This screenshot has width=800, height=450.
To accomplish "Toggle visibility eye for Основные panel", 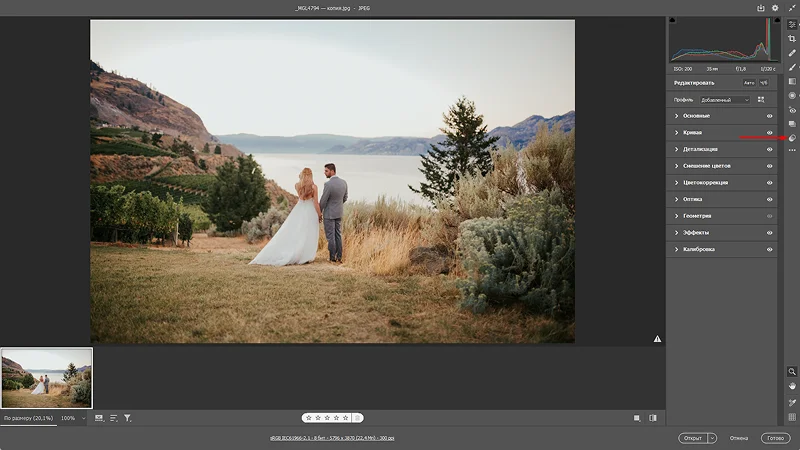I will 769,116.
